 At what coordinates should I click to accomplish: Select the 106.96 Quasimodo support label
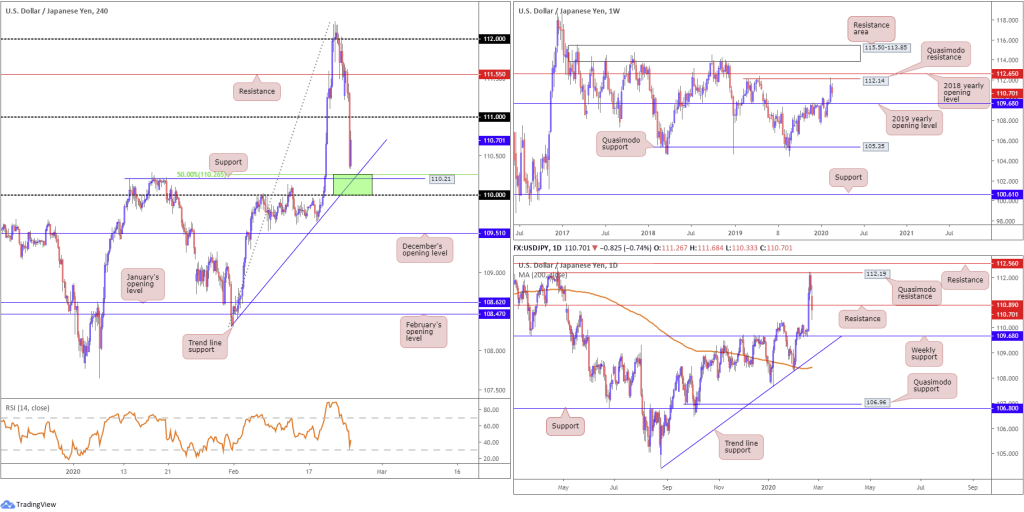point(876,404)
